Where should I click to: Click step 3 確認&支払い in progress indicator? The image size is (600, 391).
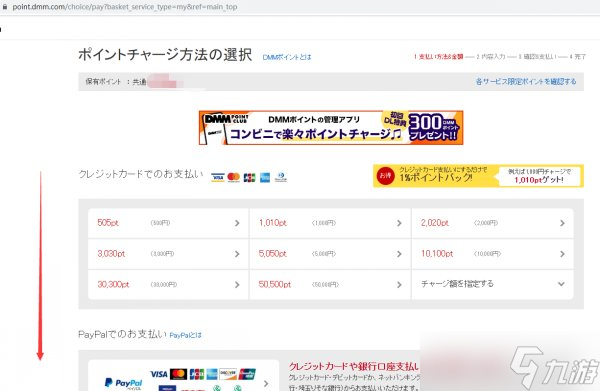[537, 57]
